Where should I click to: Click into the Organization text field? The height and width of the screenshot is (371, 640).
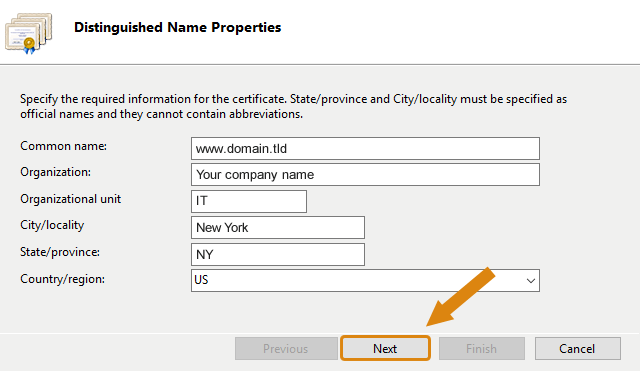365,175
